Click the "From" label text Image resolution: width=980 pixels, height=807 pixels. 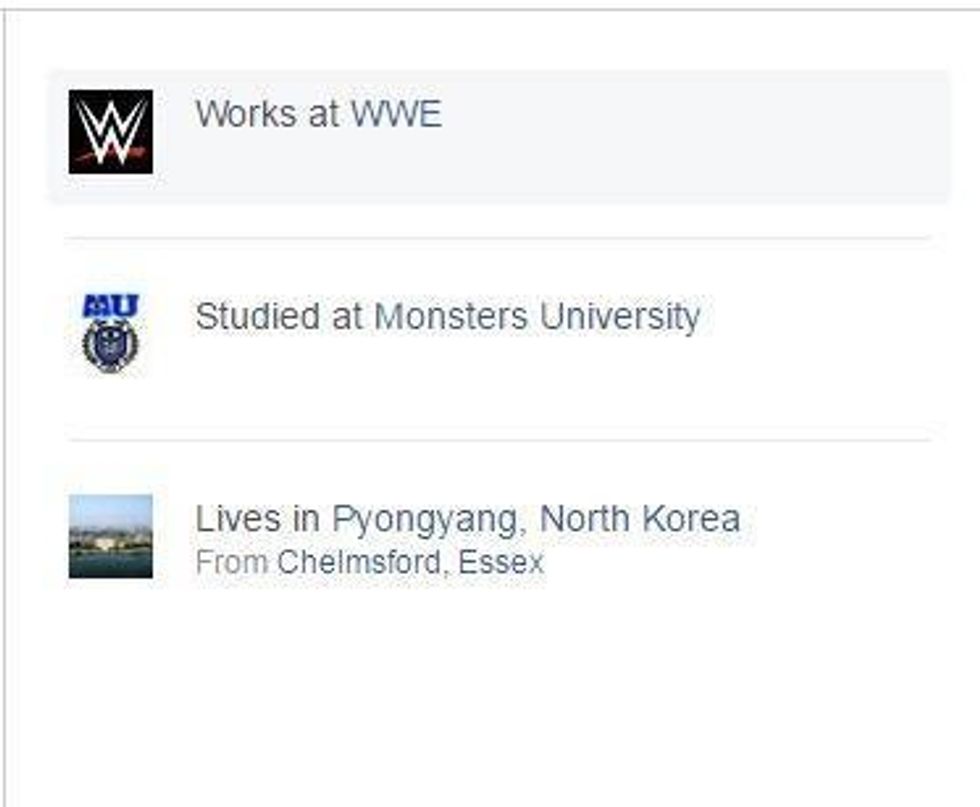231,562
